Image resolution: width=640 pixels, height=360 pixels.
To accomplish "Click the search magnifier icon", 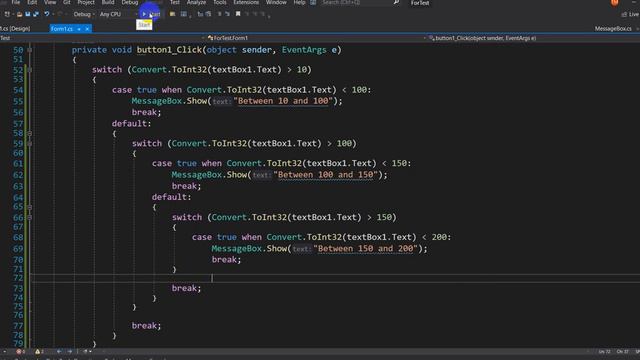I will (x=396, y=2).
